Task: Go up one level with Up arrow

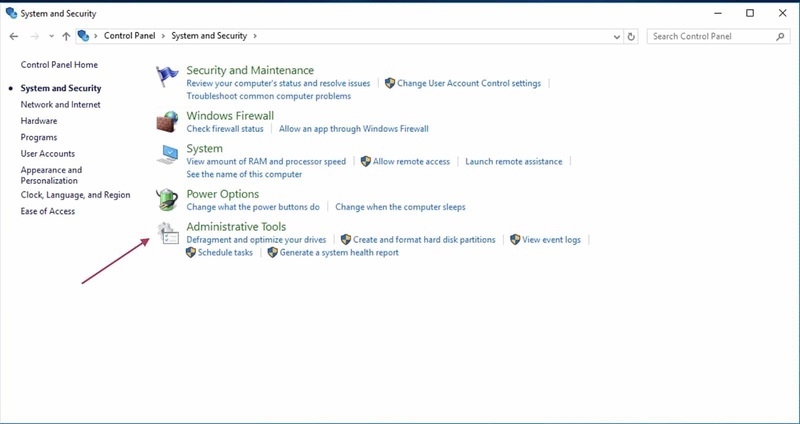Action: coord(66,36)
